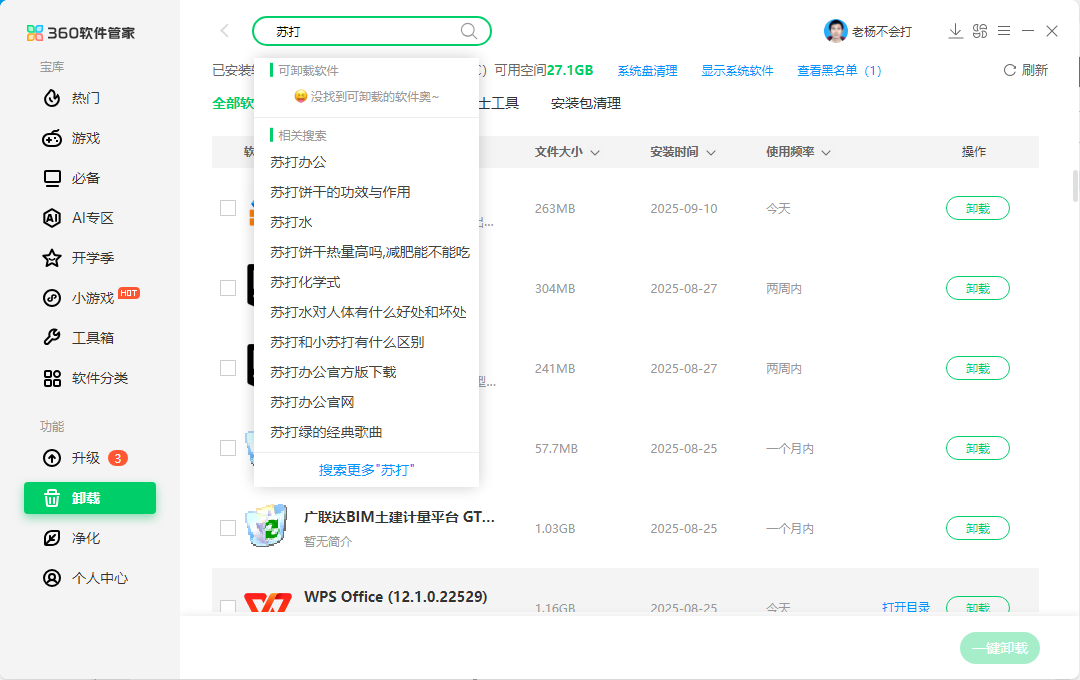This screenshot has height=680, width=1080.
Task: Switch to the 安装包清理 tab
Action: [x=584, y=103]
